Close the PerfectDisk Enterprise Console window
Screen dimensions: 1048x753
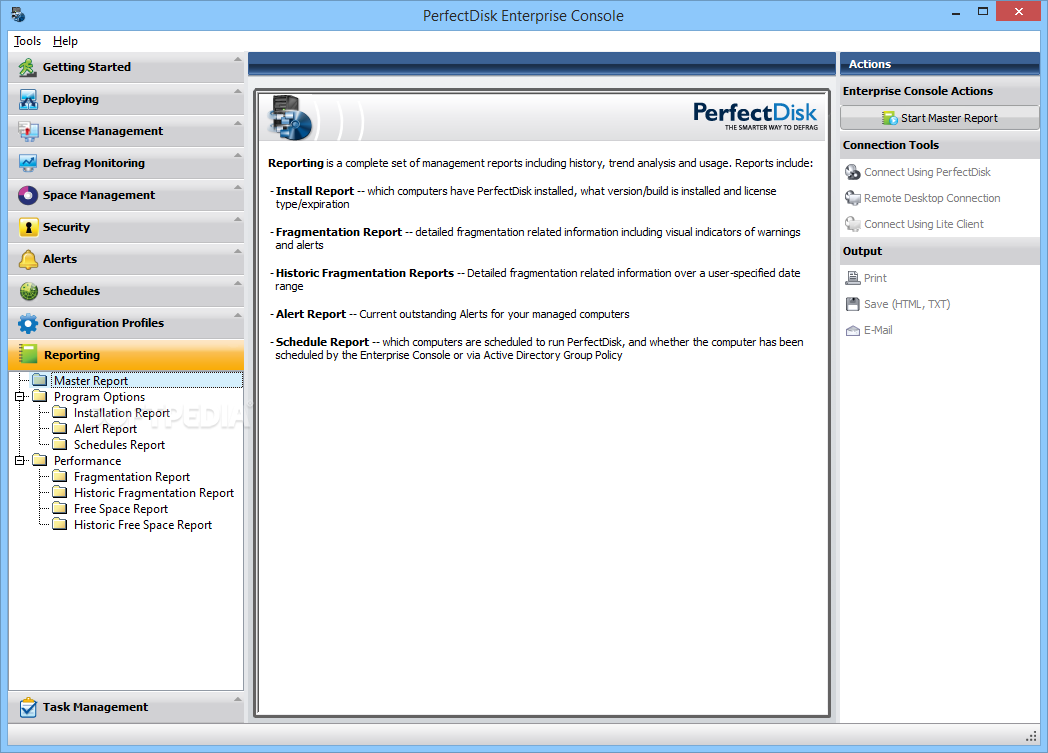pyautogui.click(x=1019, y=11)
